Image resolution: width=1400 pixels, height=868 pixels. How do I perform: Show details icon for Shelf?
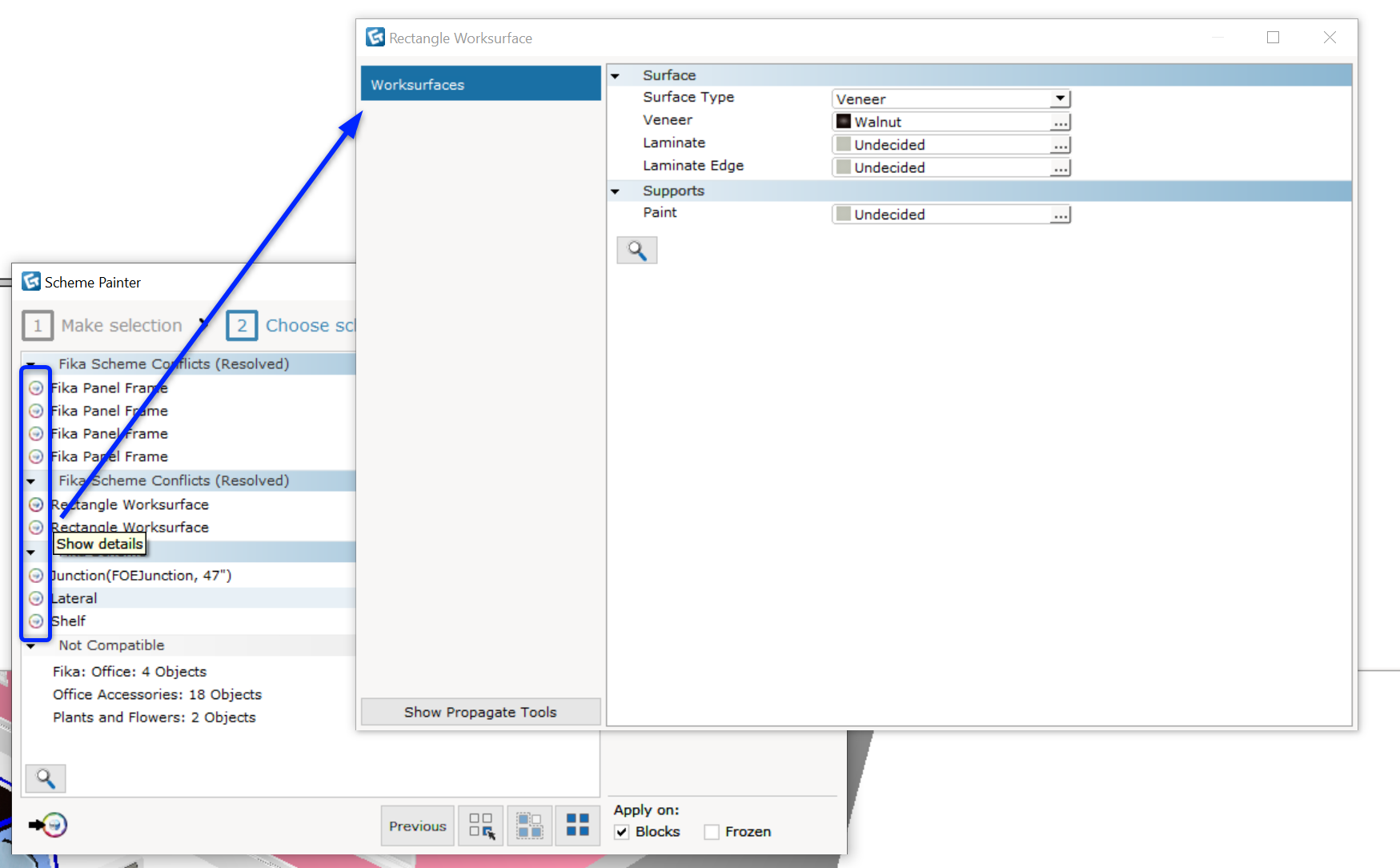pos(36,621)
